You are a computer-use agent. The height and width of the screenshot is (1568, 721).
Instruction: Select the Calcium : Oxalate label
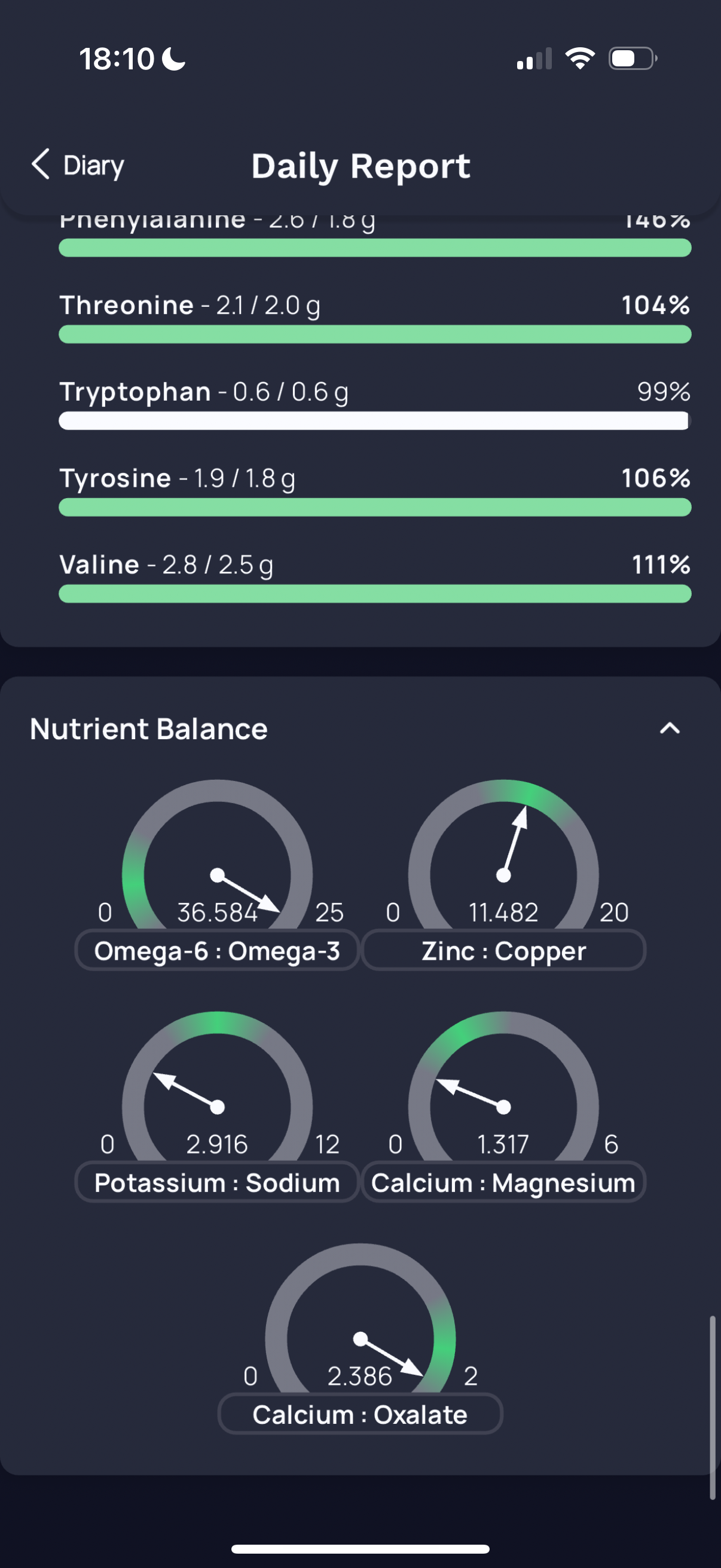[360, 1414]
